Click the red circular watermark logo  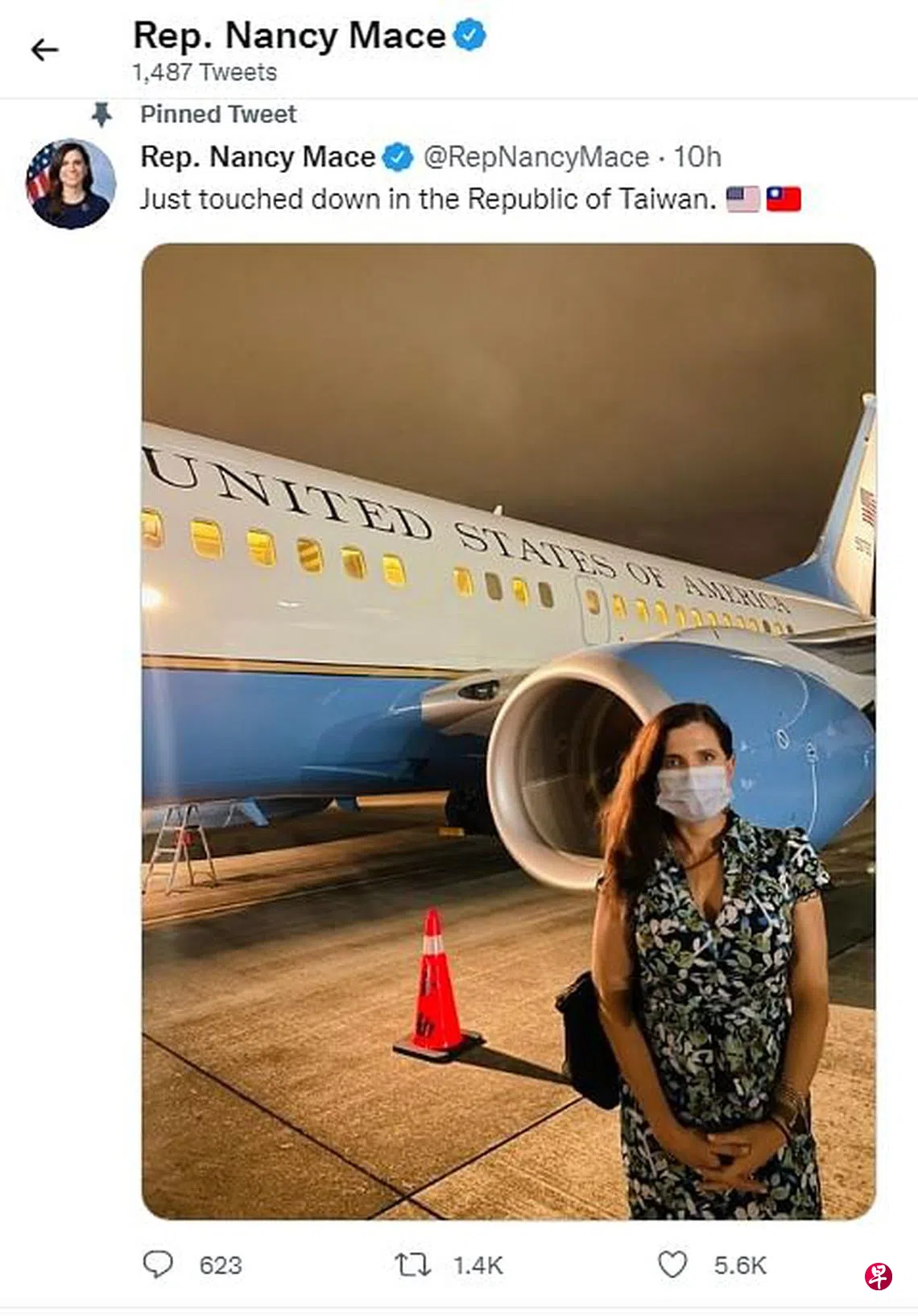coord(878,1276)
